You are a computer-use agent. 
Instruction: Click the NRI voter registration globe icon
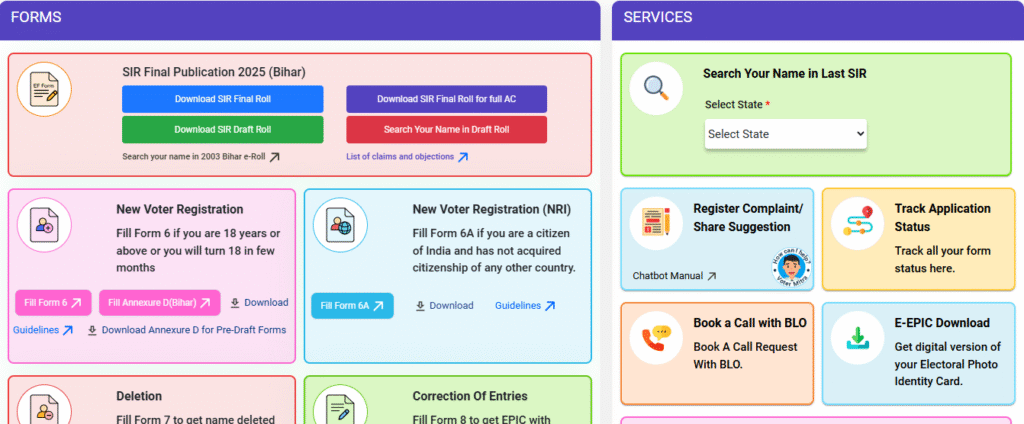[341, 225]
